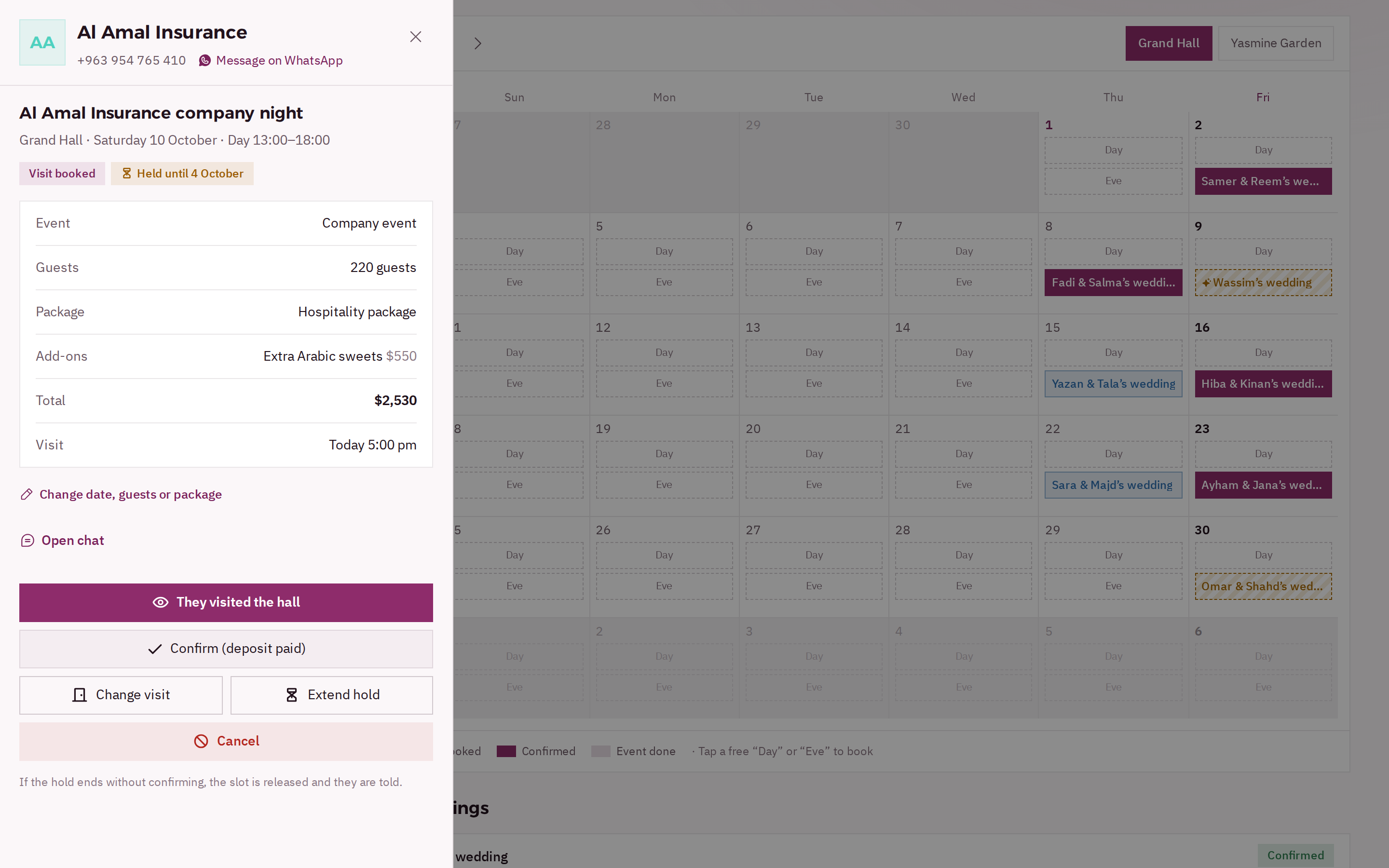Screen dimensions: 1389x868
Task: Open Fadi & Salma's wedding booking
Action: [1113, 283]
